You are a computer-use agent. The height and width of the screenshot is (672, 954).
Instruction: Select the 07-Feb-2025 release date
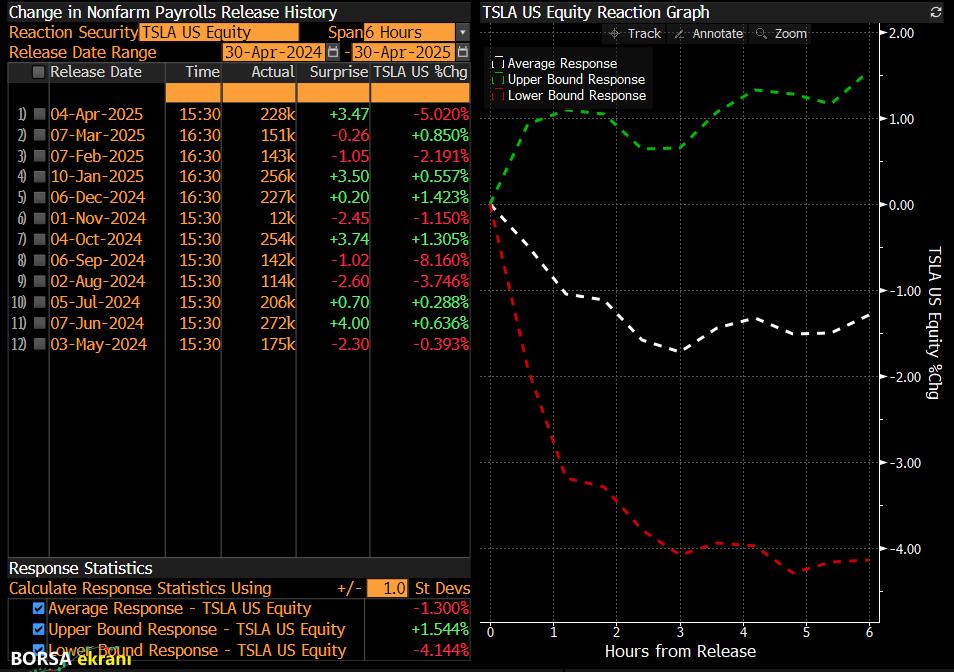coord(97,156)
